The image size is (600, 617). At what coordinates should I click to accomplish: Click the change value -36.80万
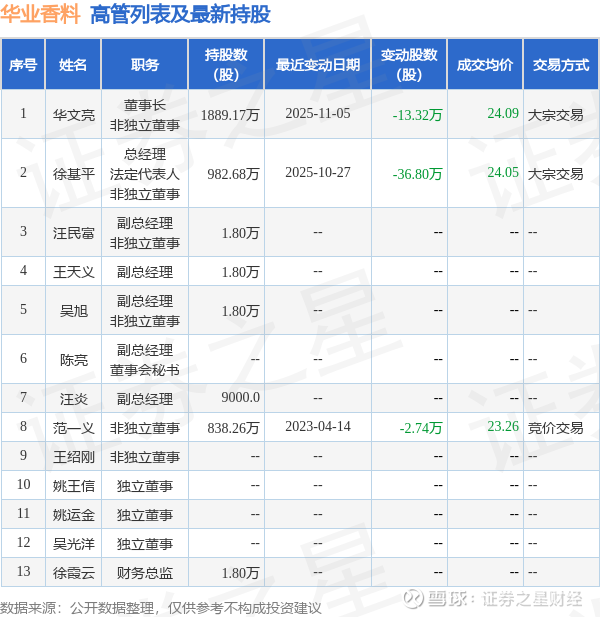417,174
